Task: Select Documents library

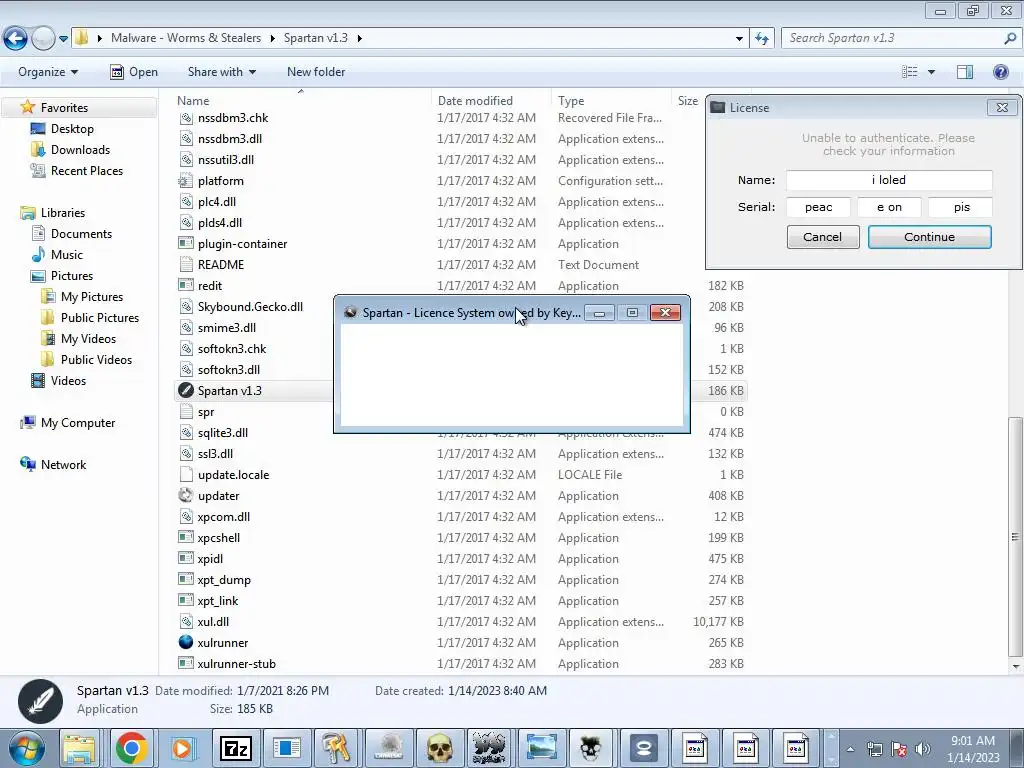Action: tap(81, 234)
